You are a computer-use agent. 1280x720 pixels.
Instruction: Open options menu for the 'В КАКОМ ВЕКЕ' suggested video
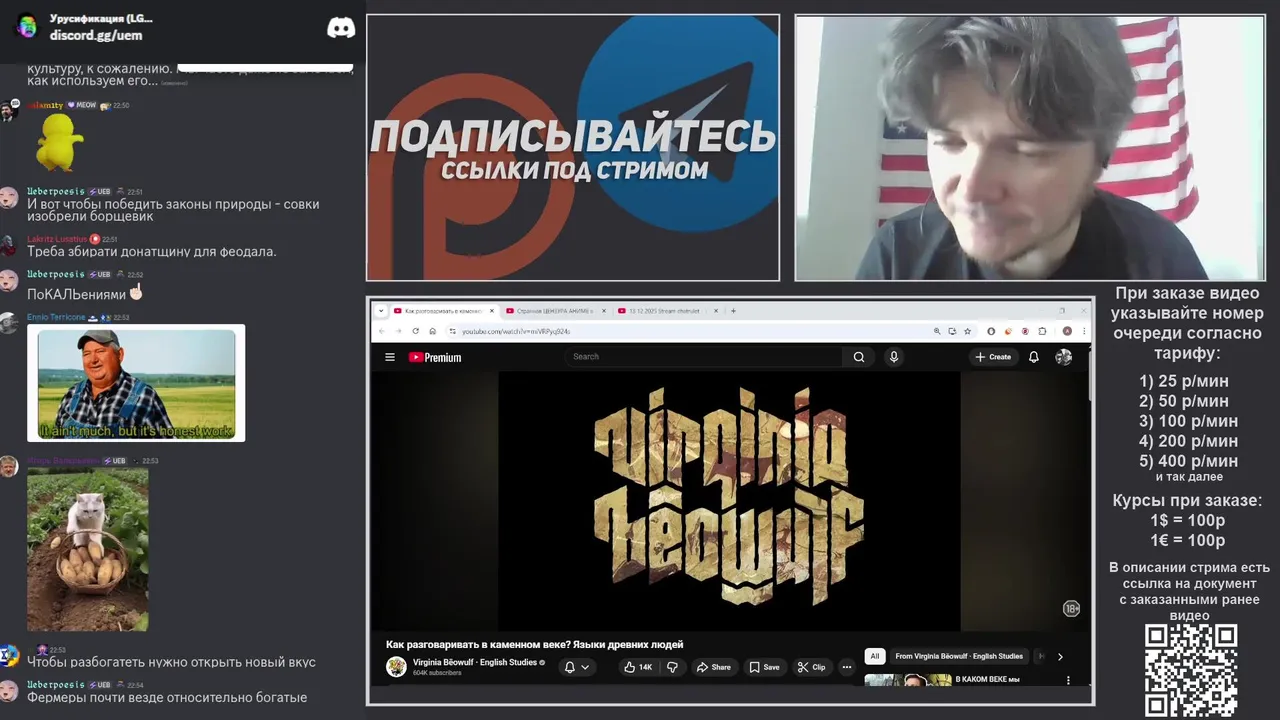tap(1068, 681)
